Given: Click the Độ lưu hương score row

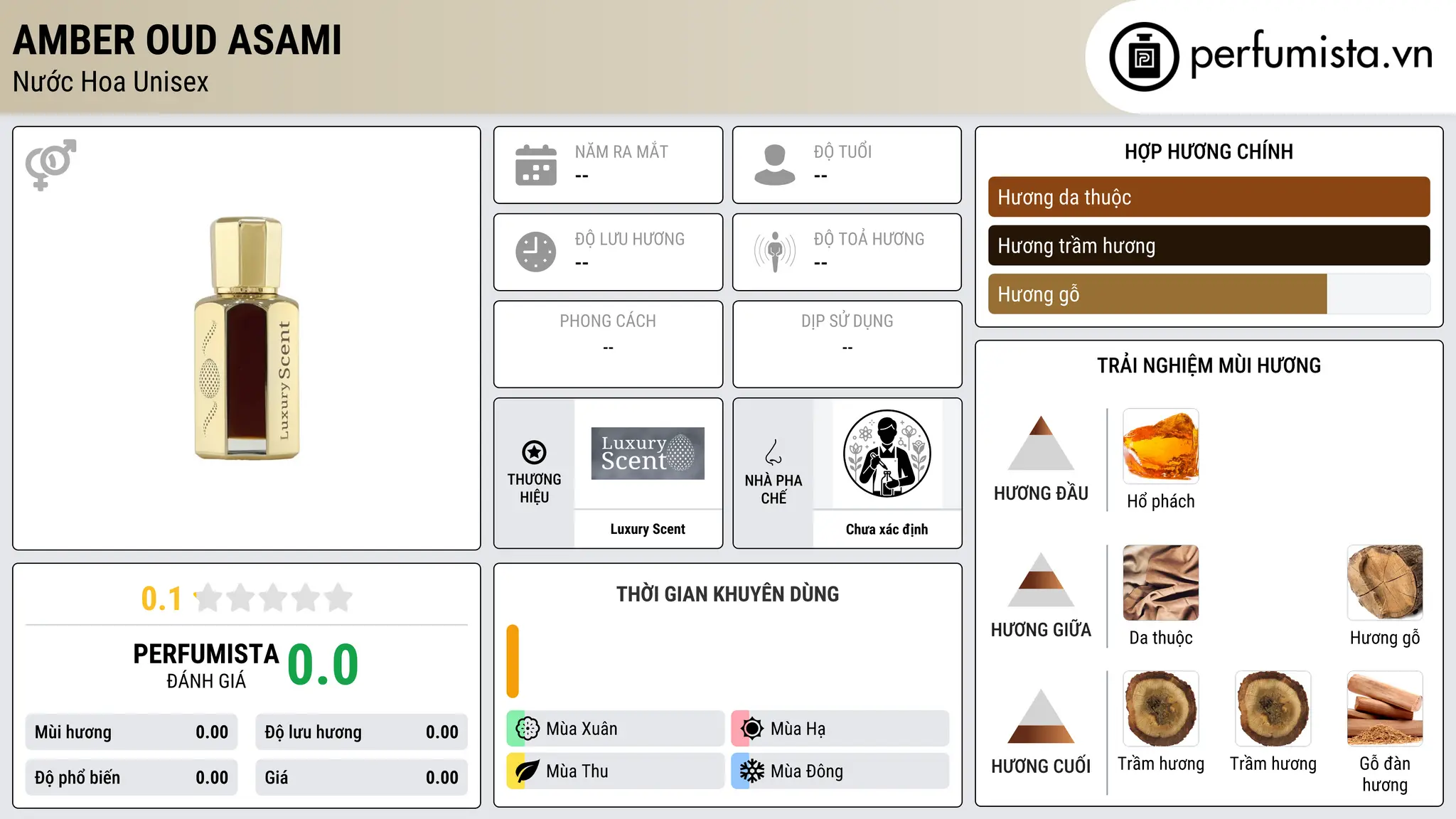Looking at the screenshot, I should [361, 732].
